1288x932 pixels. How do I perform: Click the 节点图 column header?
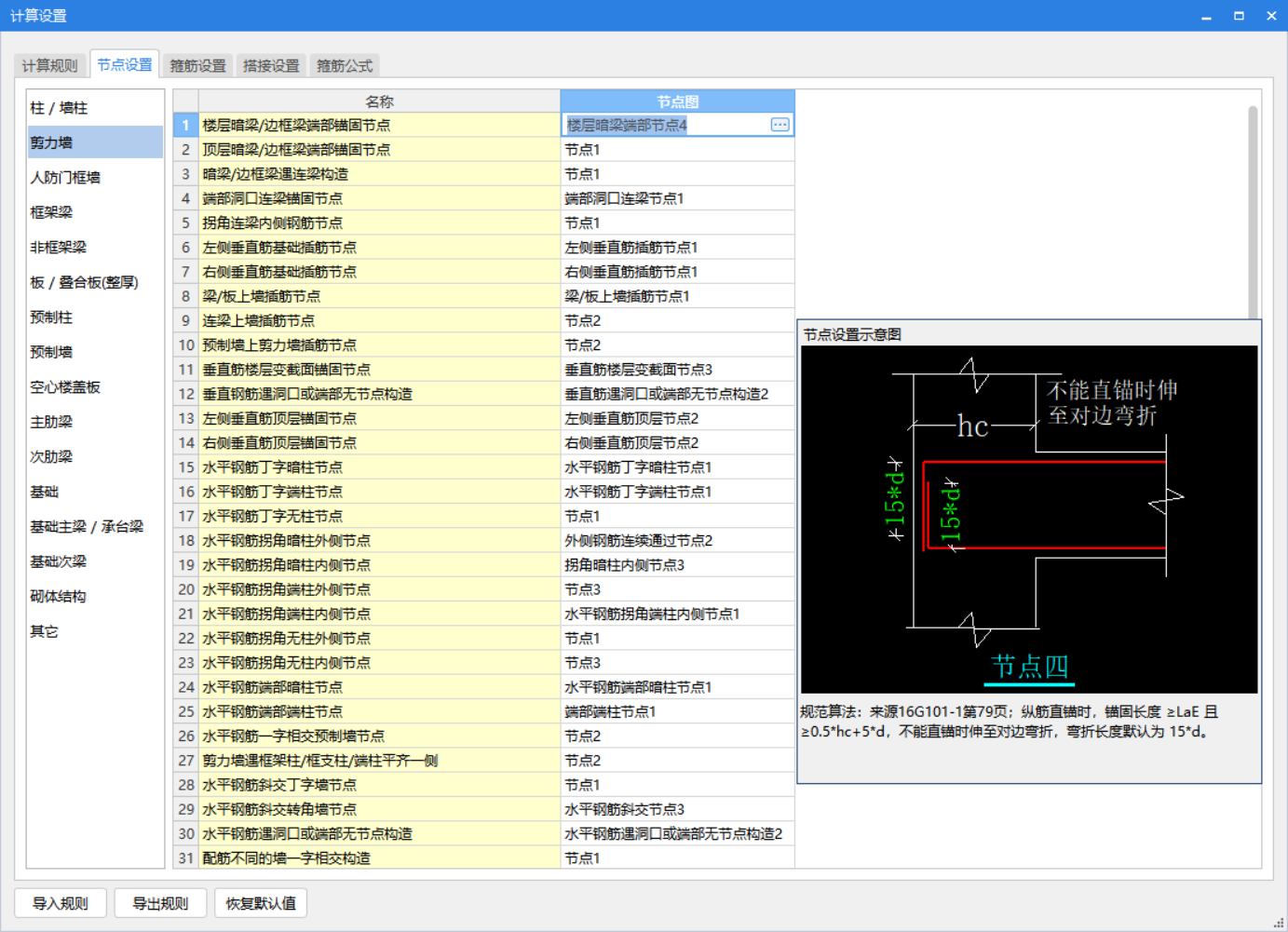click(677, 101)
